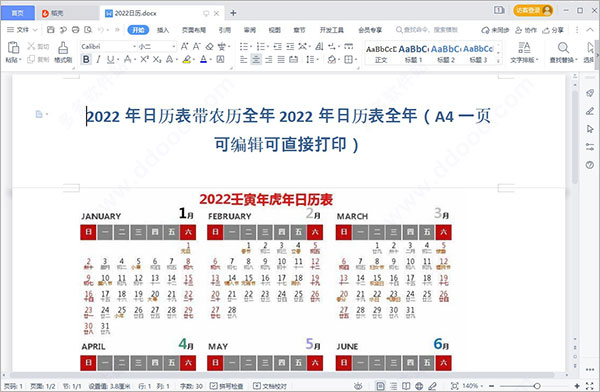
Task: Click the Eye Protection mode icon in status bar
Action: pyautogui.click(x=358, y=386)
